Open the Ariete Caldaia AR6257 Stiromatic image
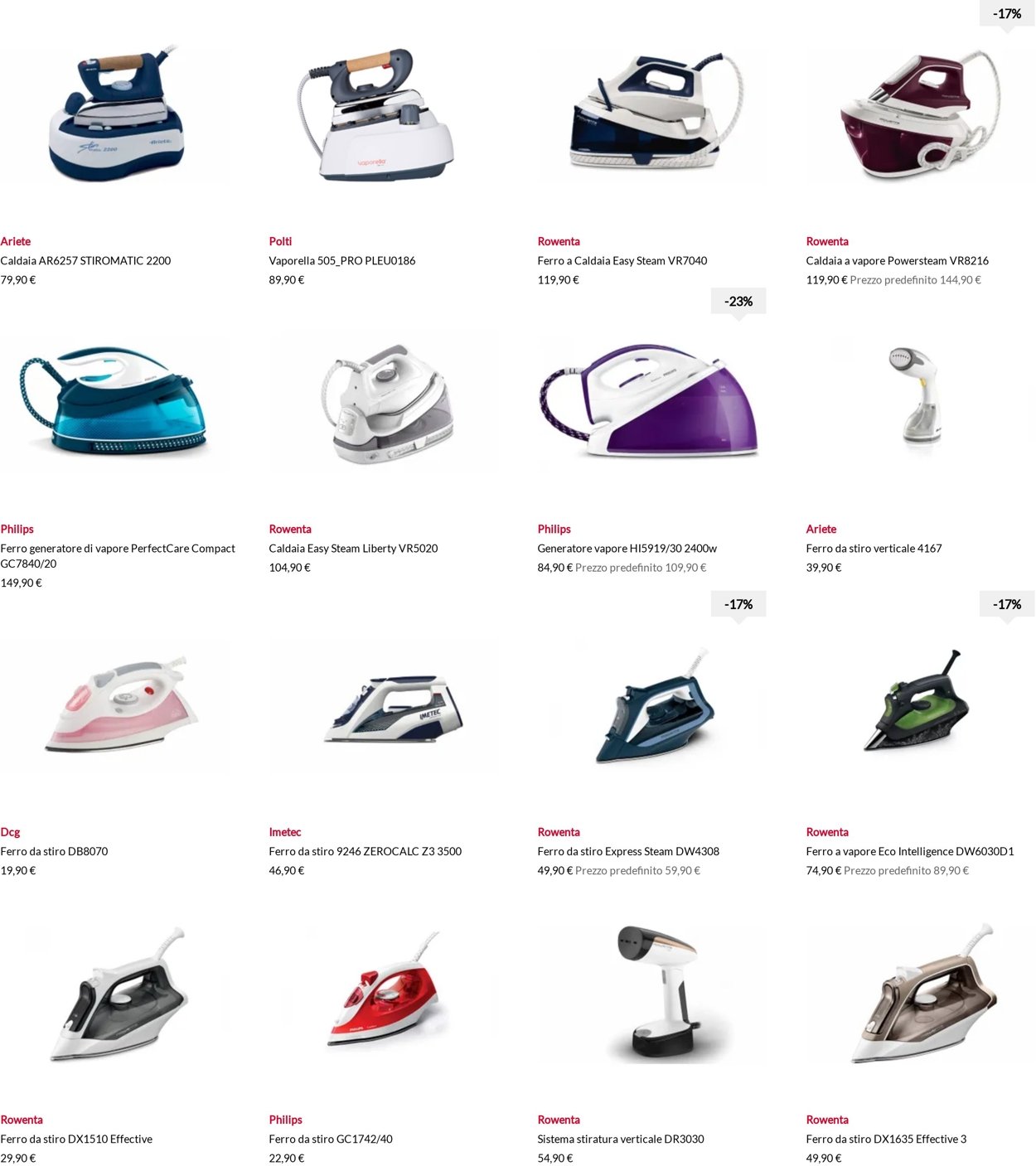1036x1166 pixels. [114, 115]
